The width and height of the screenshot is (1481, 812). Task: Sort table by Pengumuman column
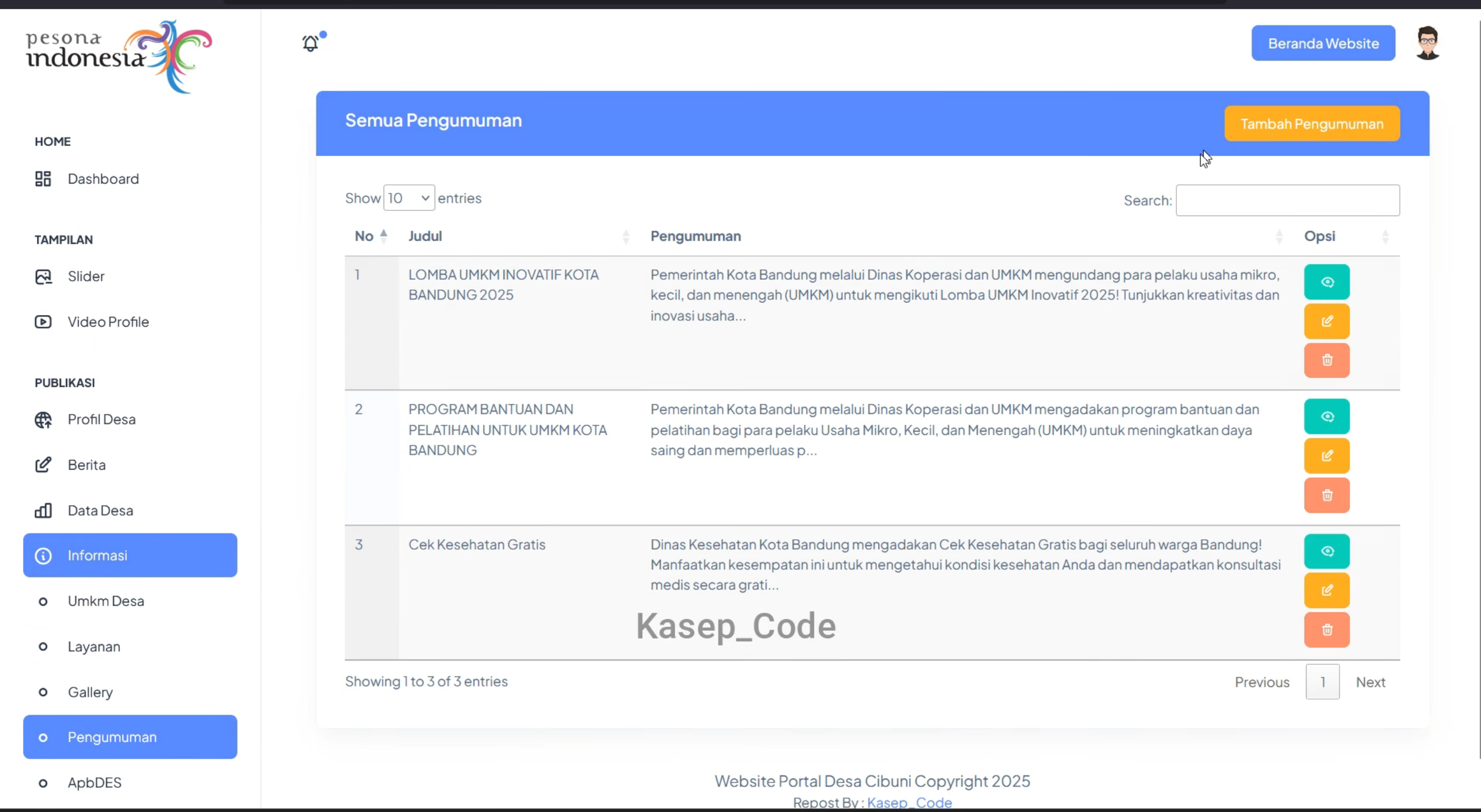[x=967, y=236]
